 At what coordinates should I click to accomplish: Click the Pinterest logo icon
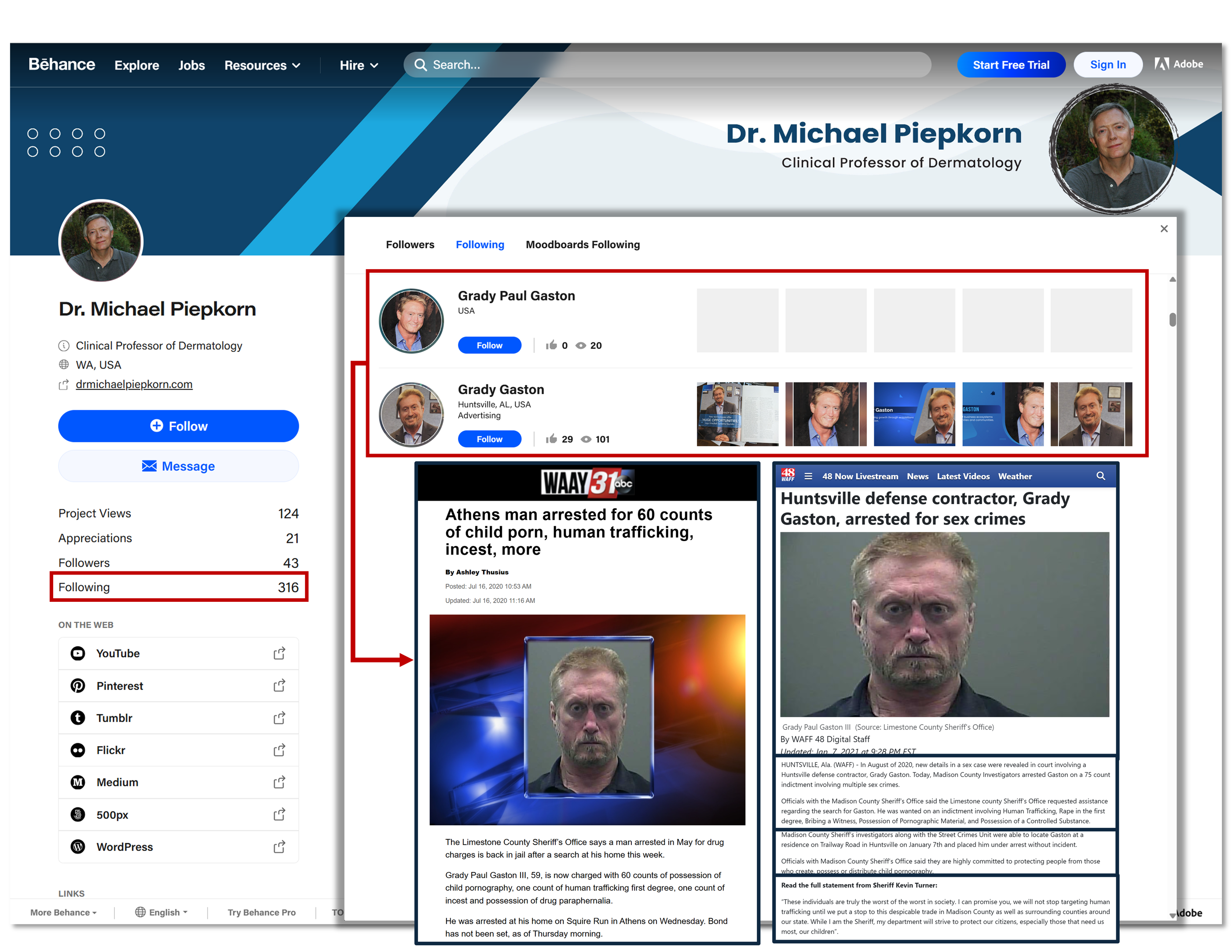(x=78, y=685)
